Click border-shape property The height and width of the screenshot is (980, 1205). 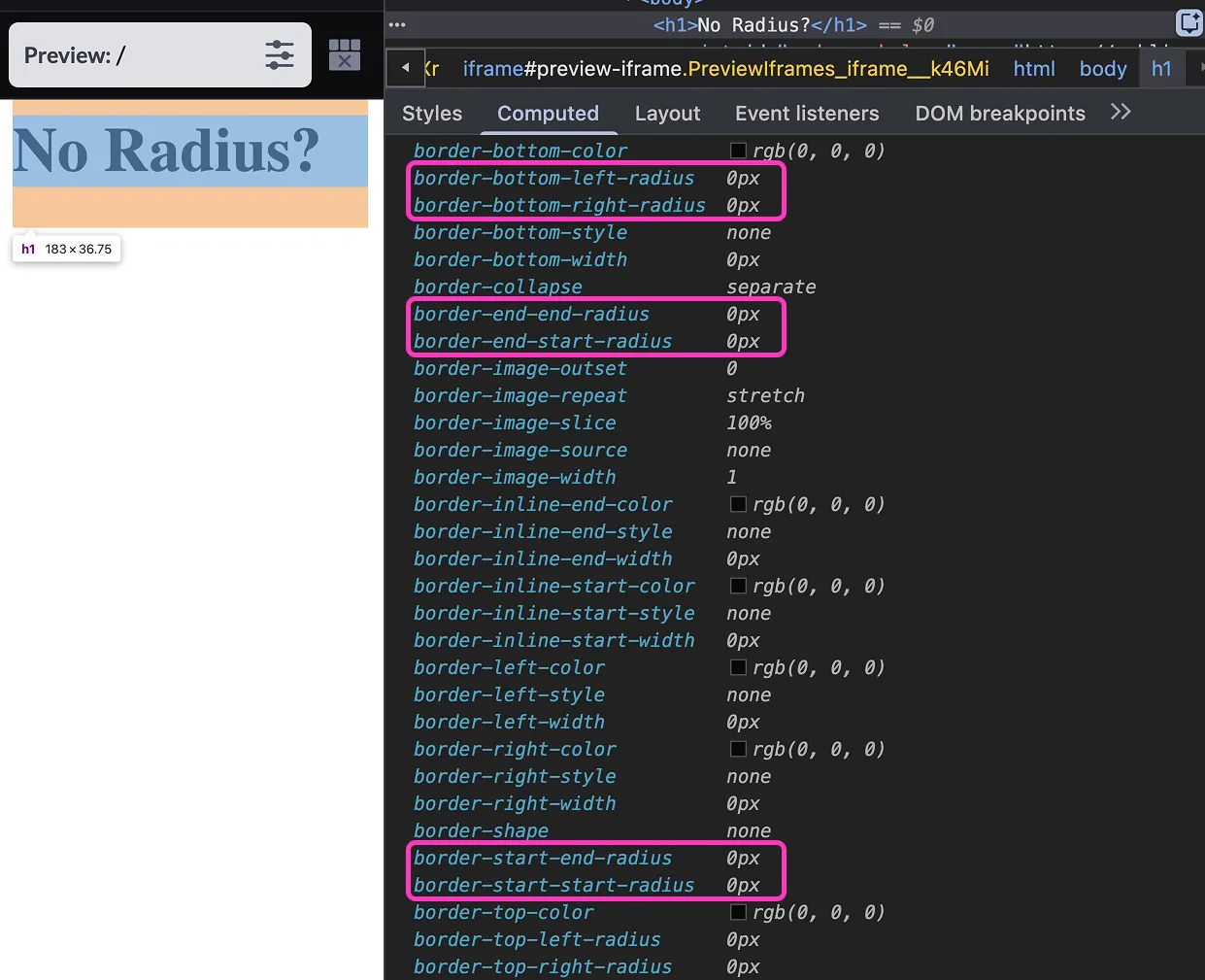tap(481, 830)
